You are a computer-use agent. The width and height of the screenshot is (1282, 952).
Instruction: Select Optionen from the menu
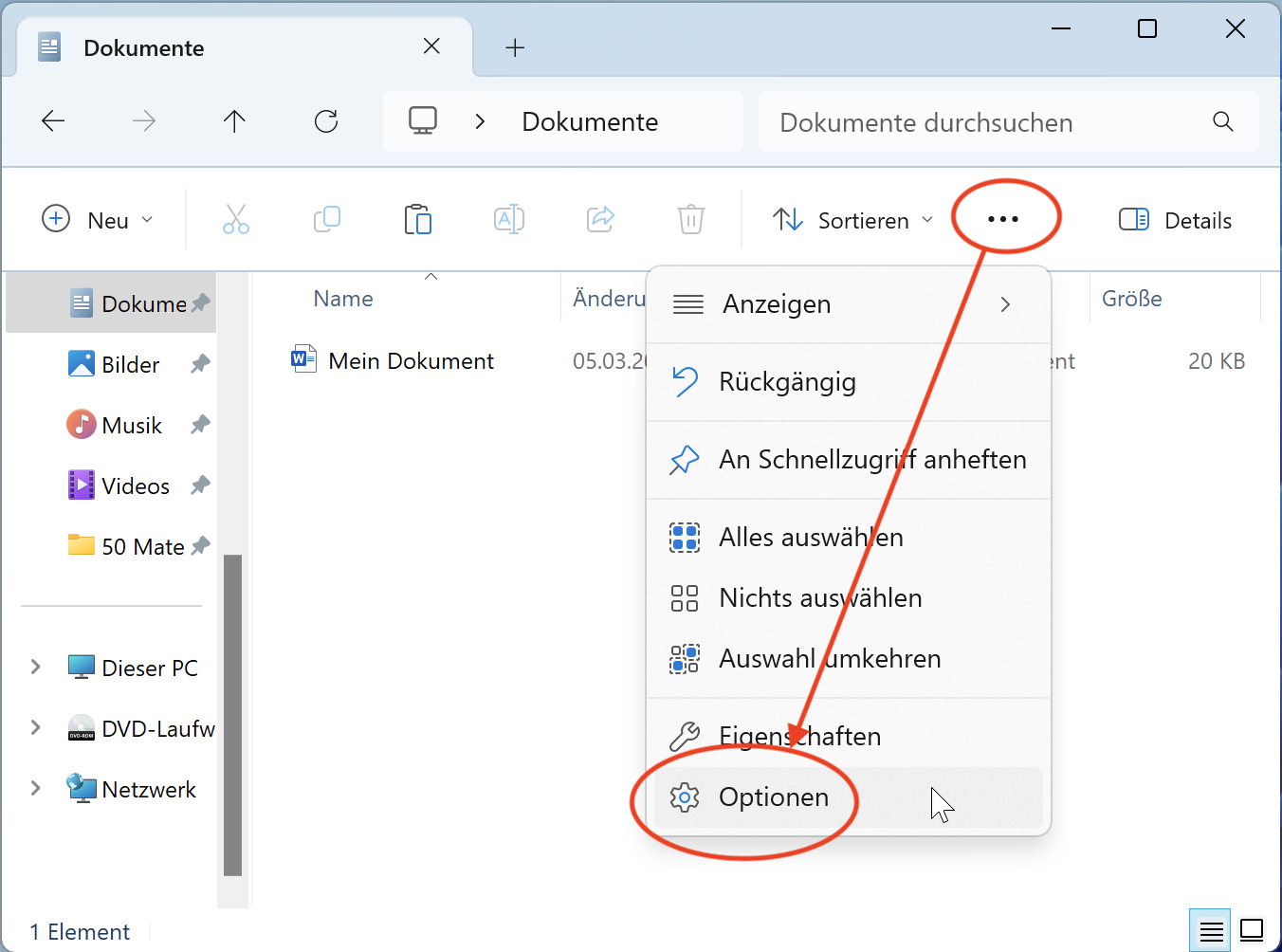tap(773, 797)
